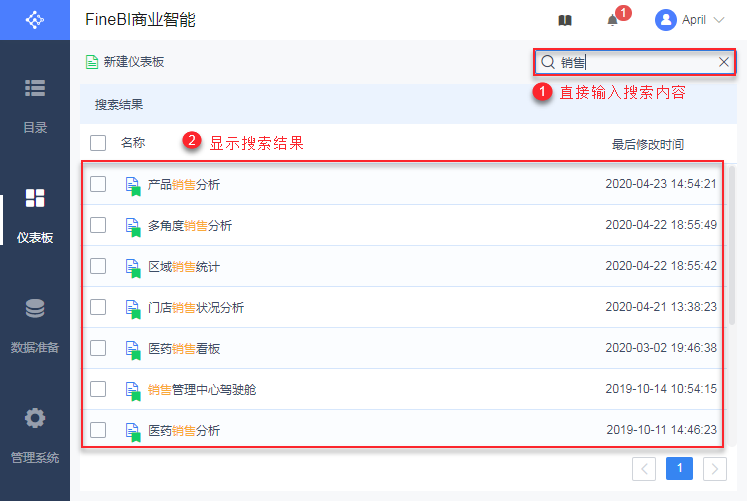Expand the April user dropdown arrow
The height and width of the screenshot is (501, 747).
click(x=720, y=20)
